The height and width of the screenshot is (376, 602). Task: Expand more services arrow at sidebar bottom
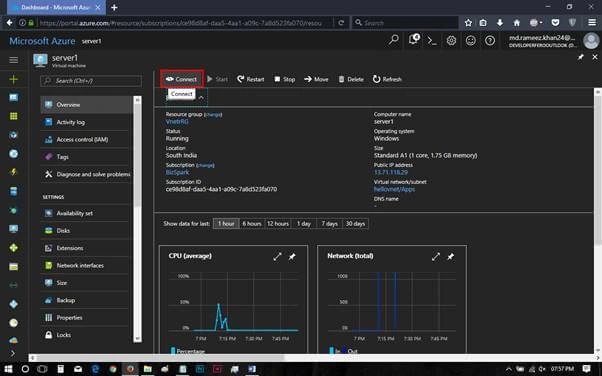(x=13, y=353)
